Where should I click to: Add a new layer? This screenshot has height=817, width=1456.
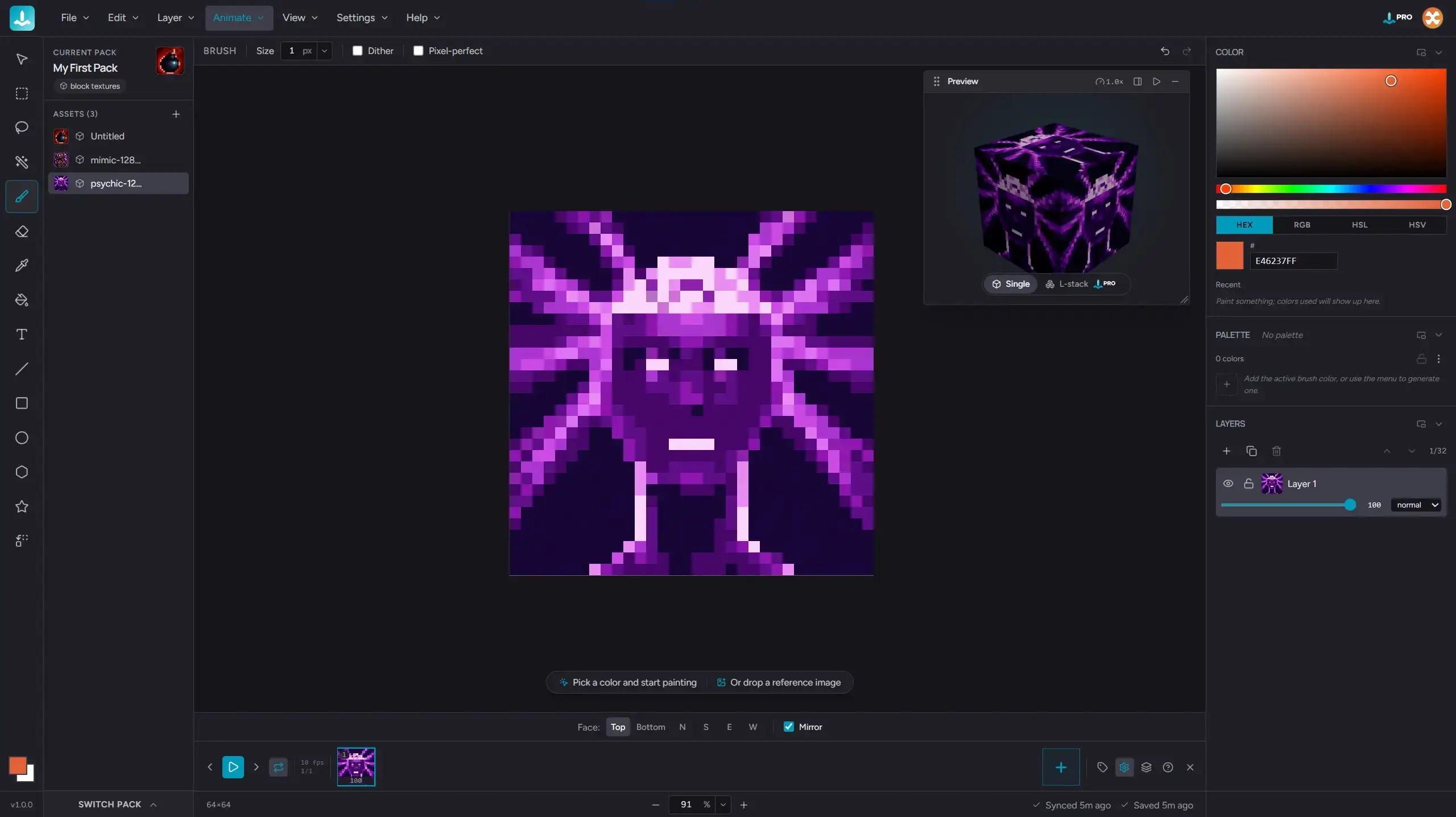1226,451
